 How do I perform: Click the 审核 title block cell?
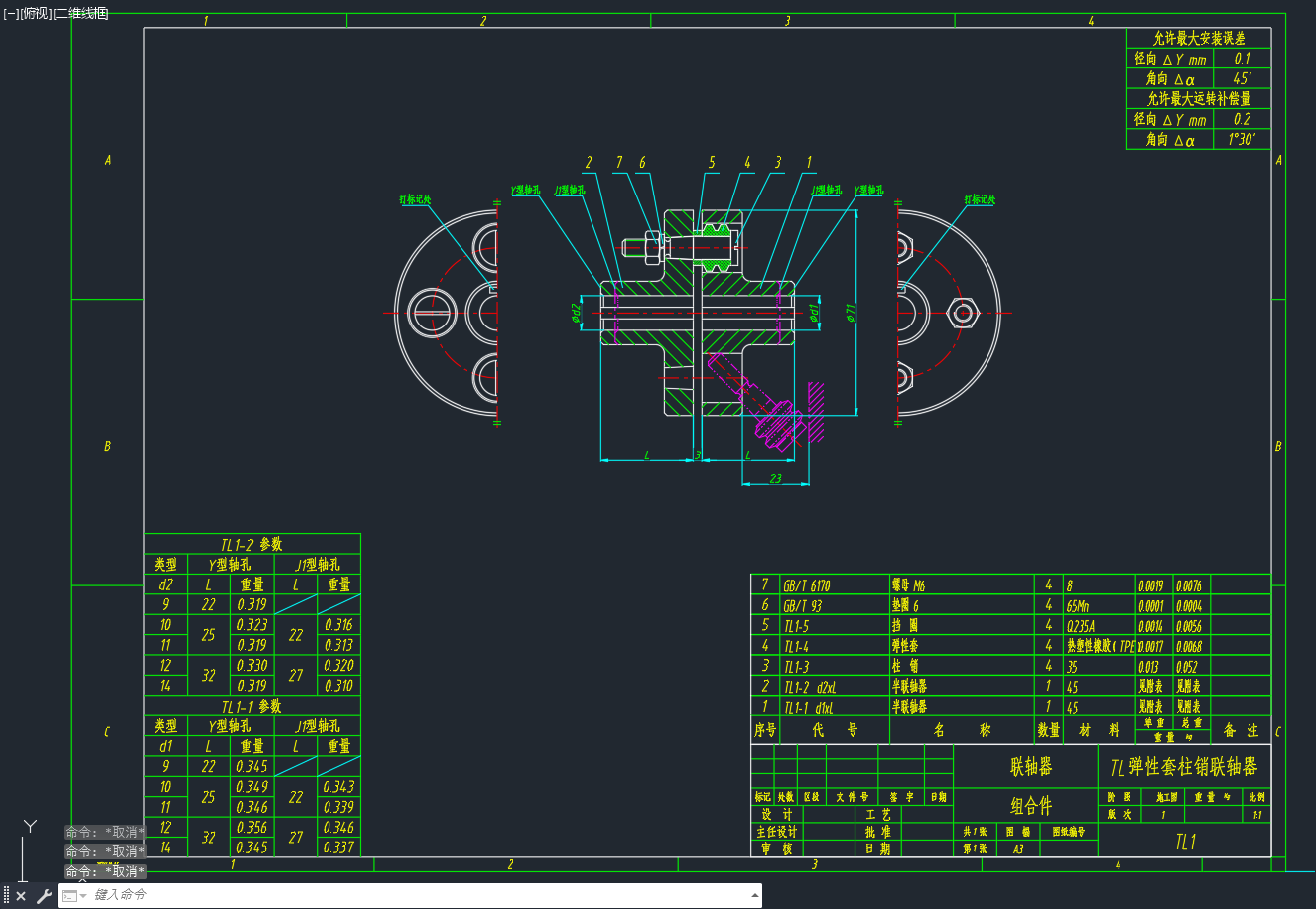[776, 849]
